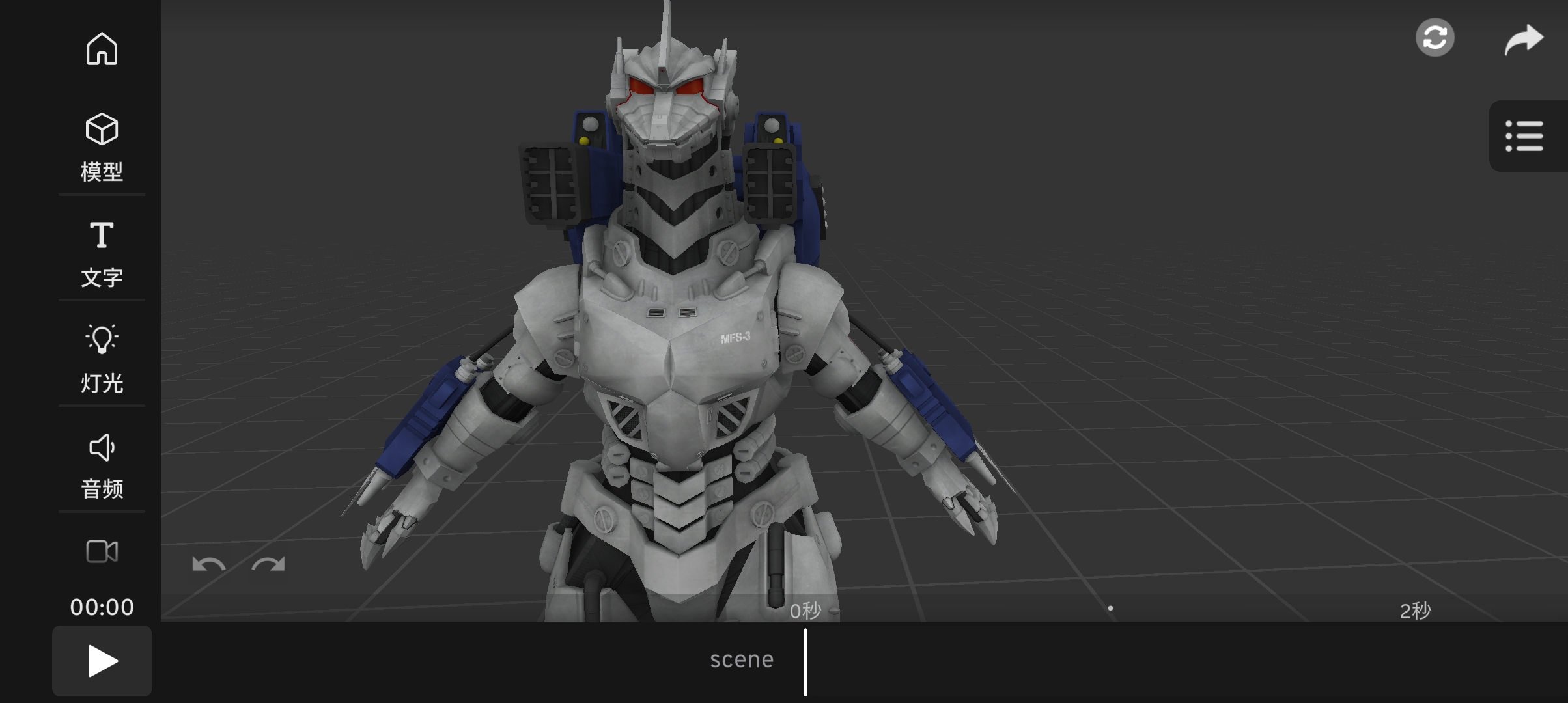Open the 灯光 lighting bulb icon
Image resolution: width=1568 pixels, height=703 pixels.
[x=102, y=339]
